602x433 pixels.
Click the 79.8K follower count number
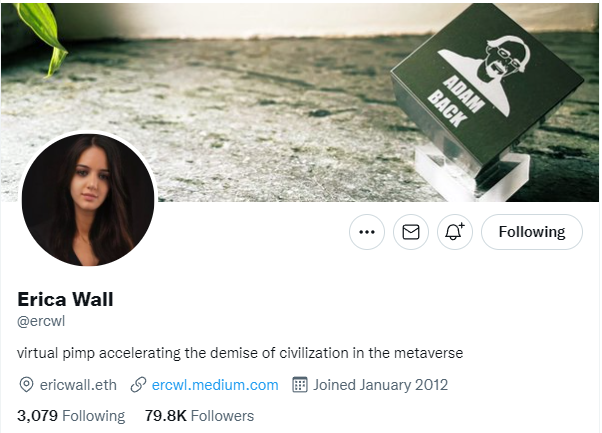pyautogui.click(x=165, y=416)
